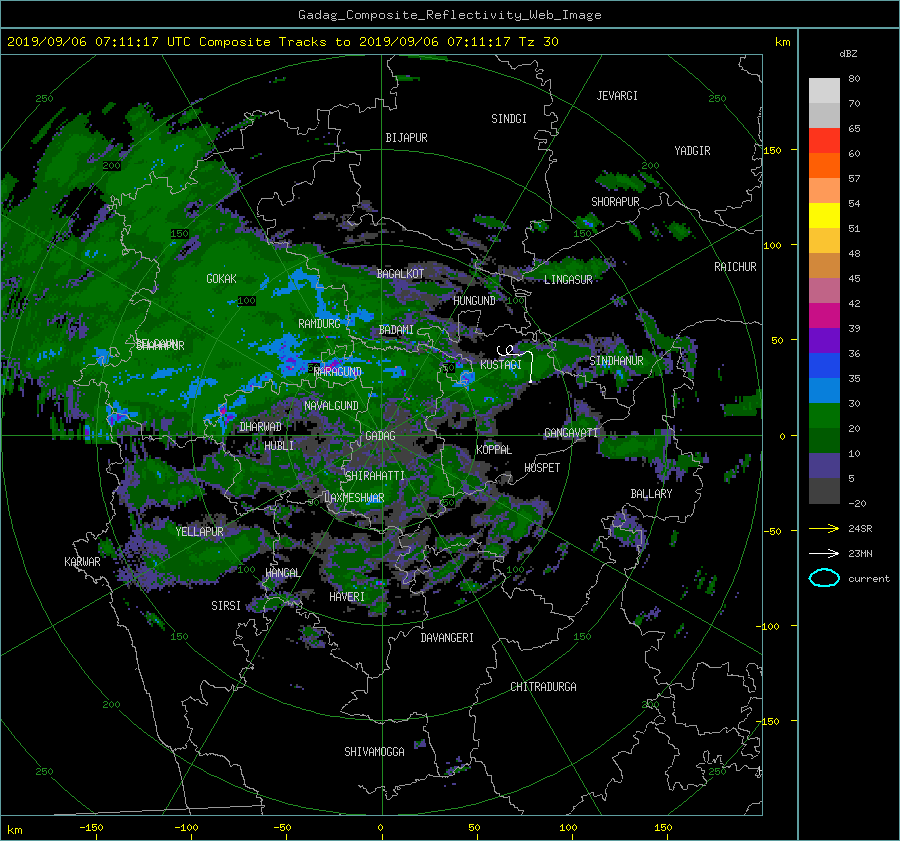Click the HANGAL city label
900x841 pixels.
282,573
